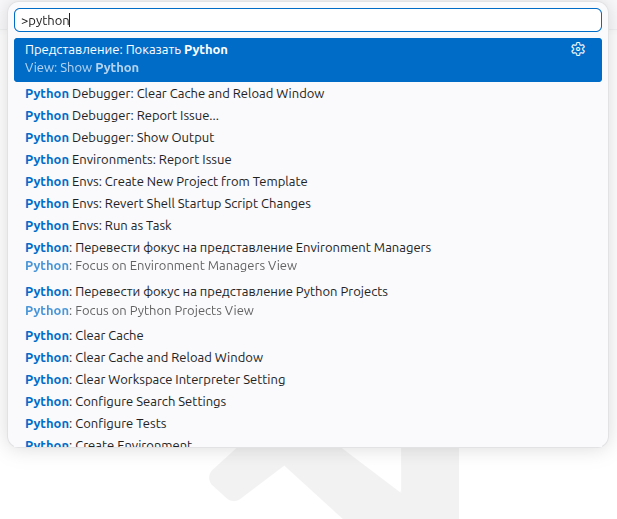Choose Python: Clear Cache and Reload Window
617x519 pixels.
(308, 358)
